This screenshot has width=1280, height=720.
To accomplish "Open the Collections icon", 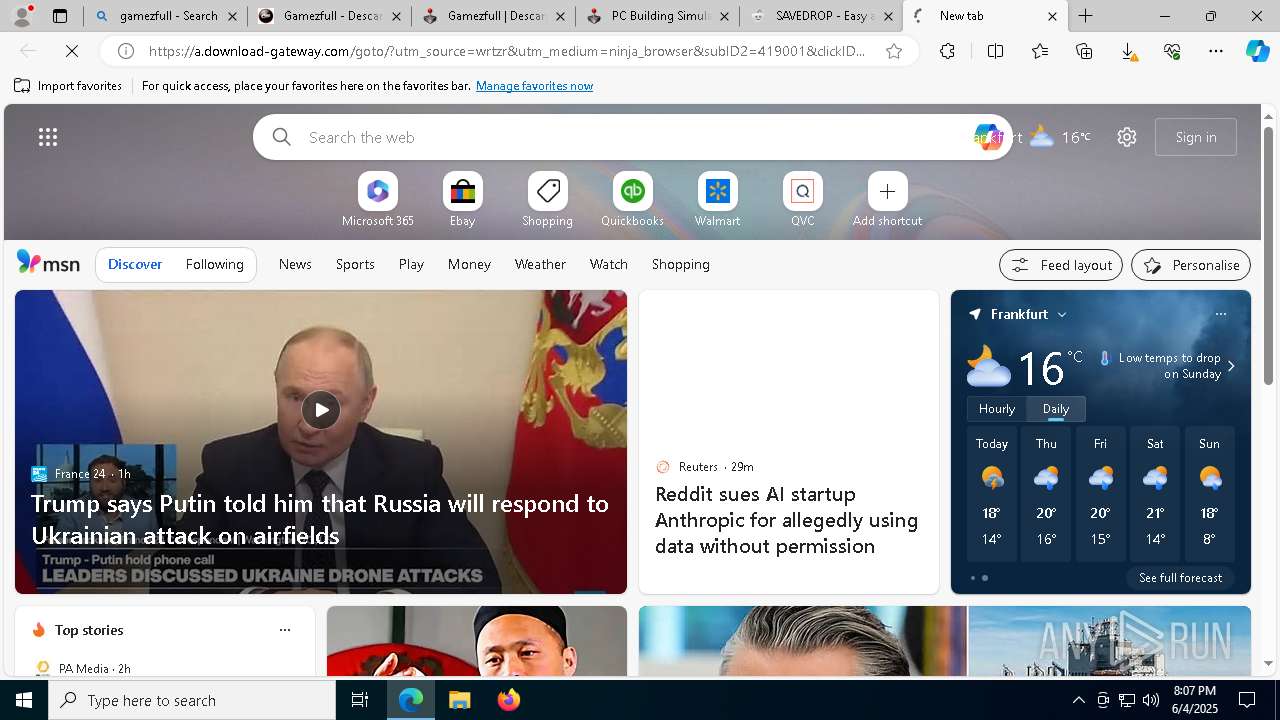I will click(1084, 51).
